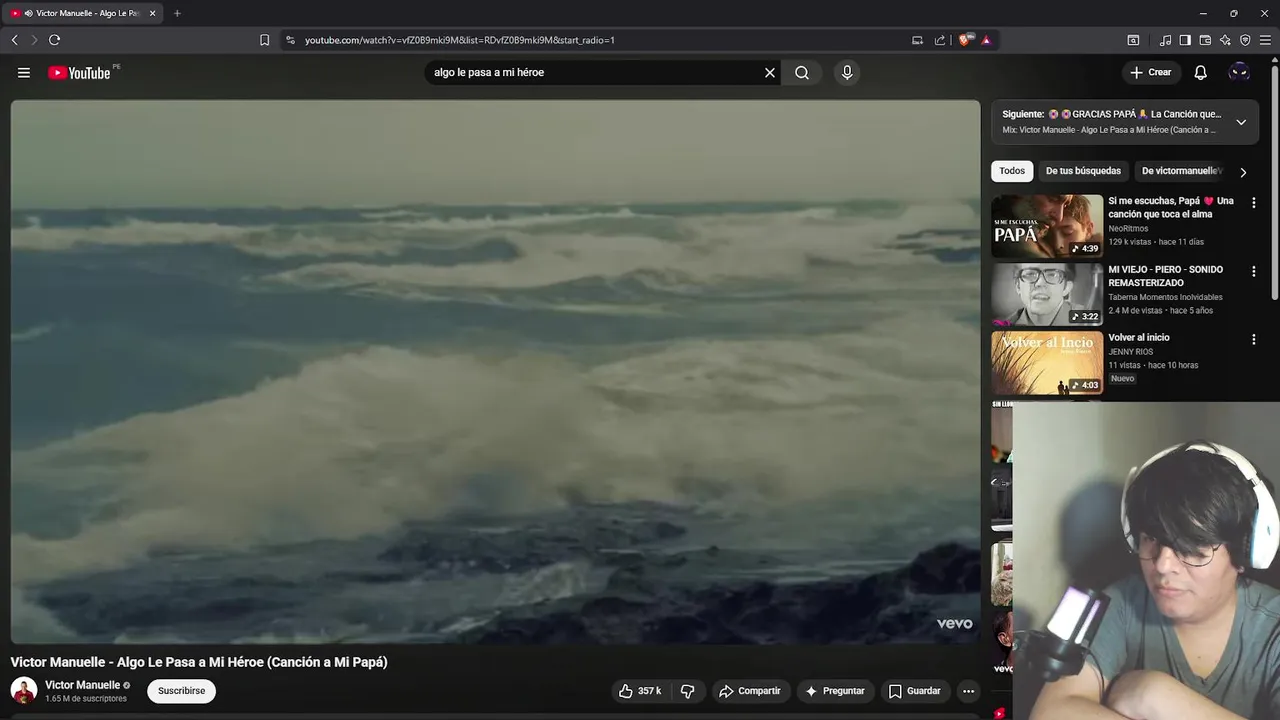Open media control music note icon

tap(1165, 40)
